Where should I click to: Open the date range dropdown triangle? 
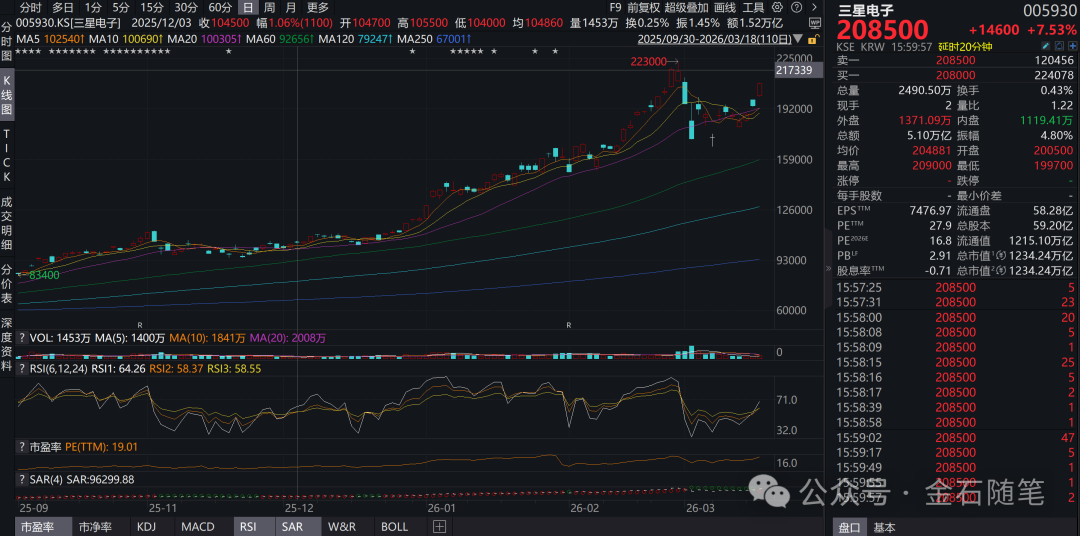point(798,39)
